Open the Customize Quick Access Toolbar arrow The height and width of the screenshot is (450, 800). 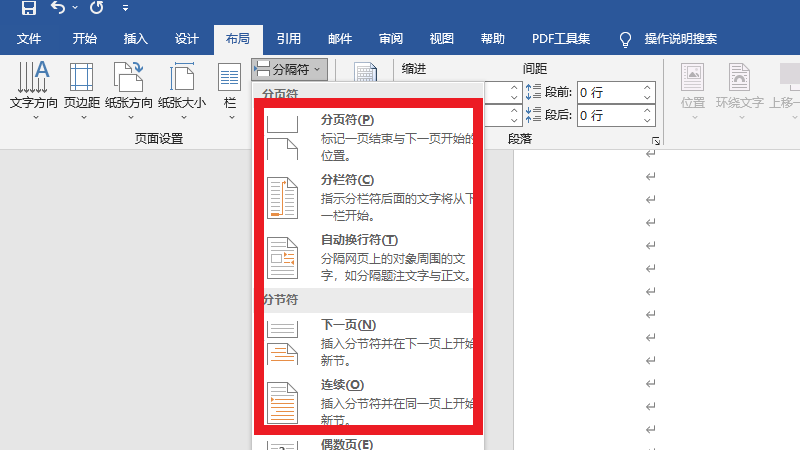pos(125,9)
